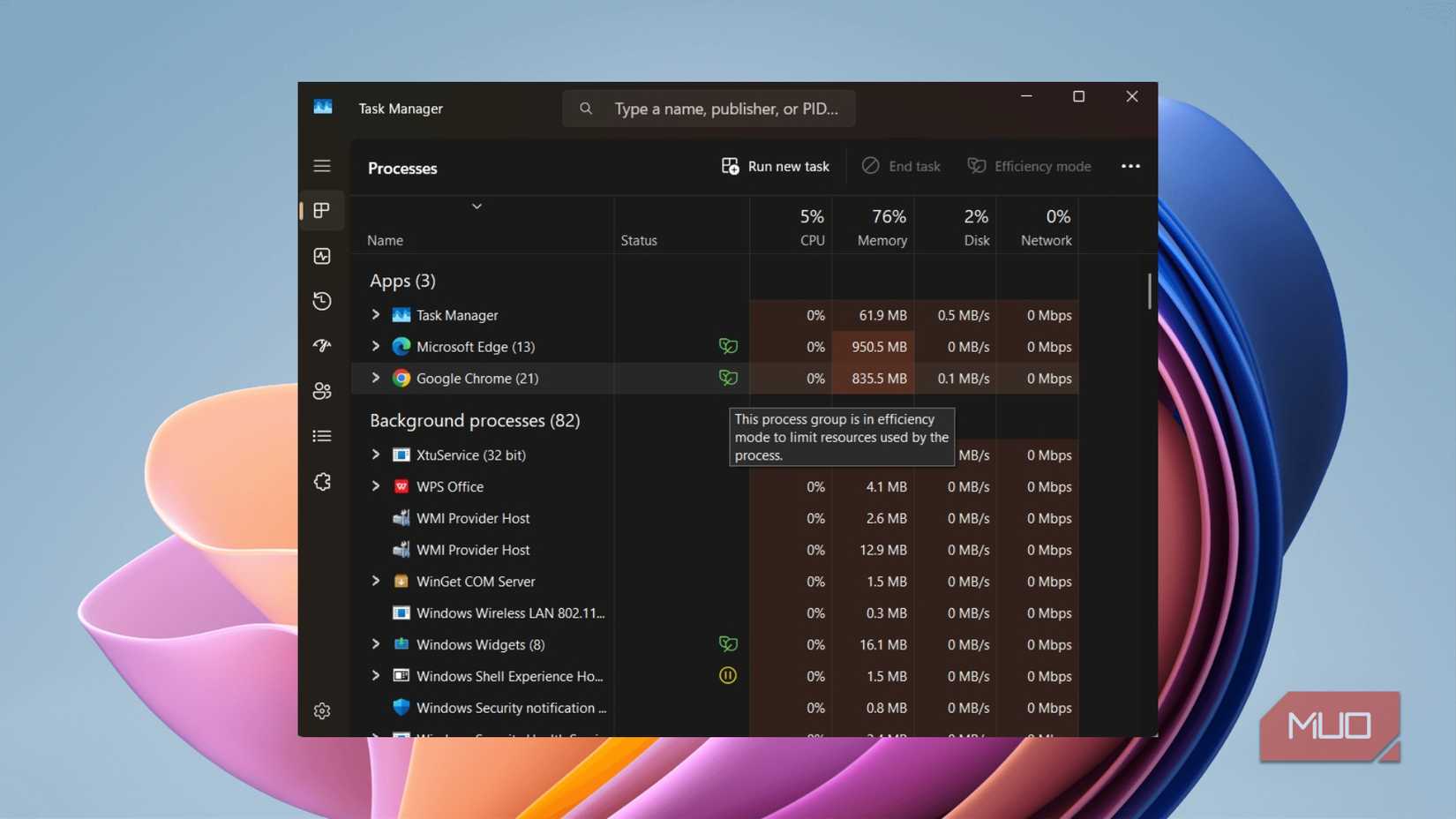This screenshot has height=819, width=1456.
Task: Click the 835.5 MB memory value for Chrome
Action: (x=879, y=378)
